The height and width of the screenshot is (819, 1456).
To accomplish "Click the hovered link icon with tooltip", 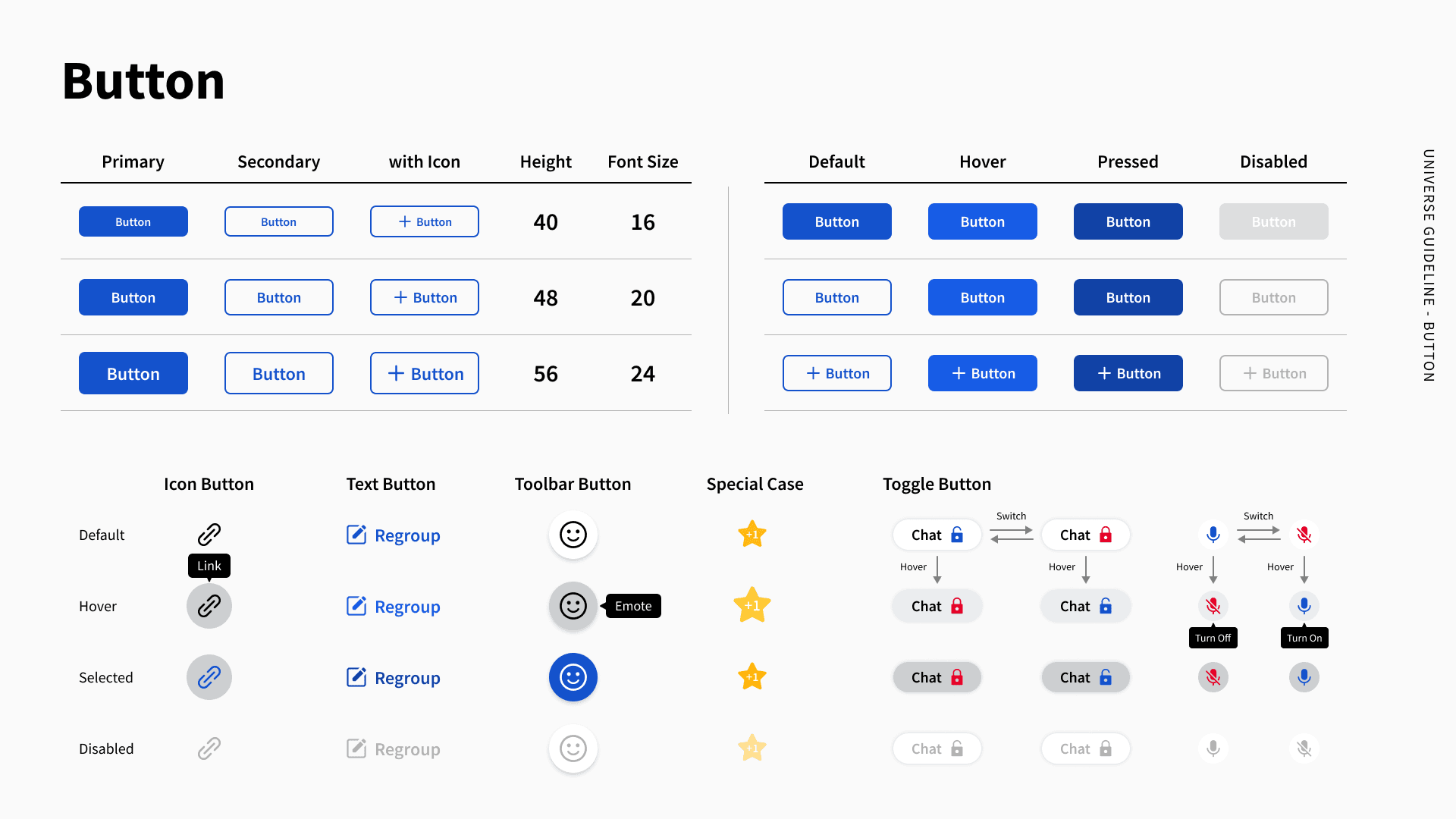I will coord(209,606).
